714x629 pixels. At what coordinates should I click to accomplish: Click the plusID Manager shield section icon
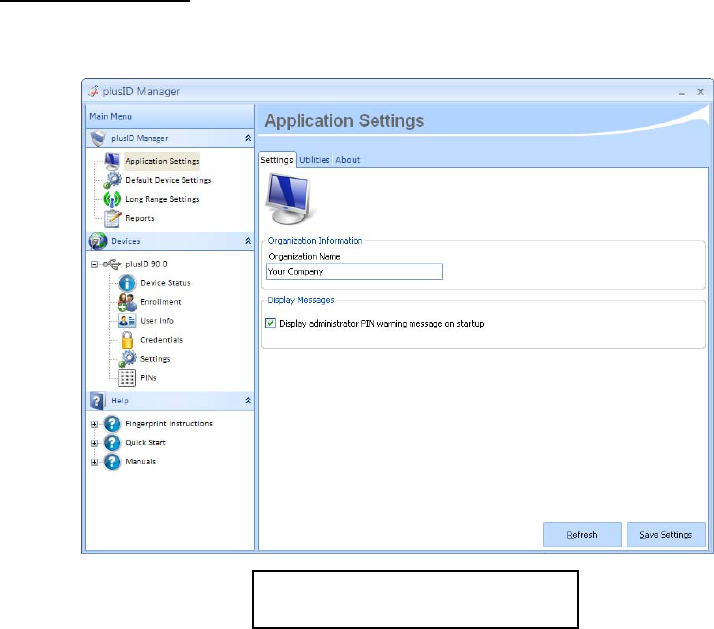pos(98,138)
